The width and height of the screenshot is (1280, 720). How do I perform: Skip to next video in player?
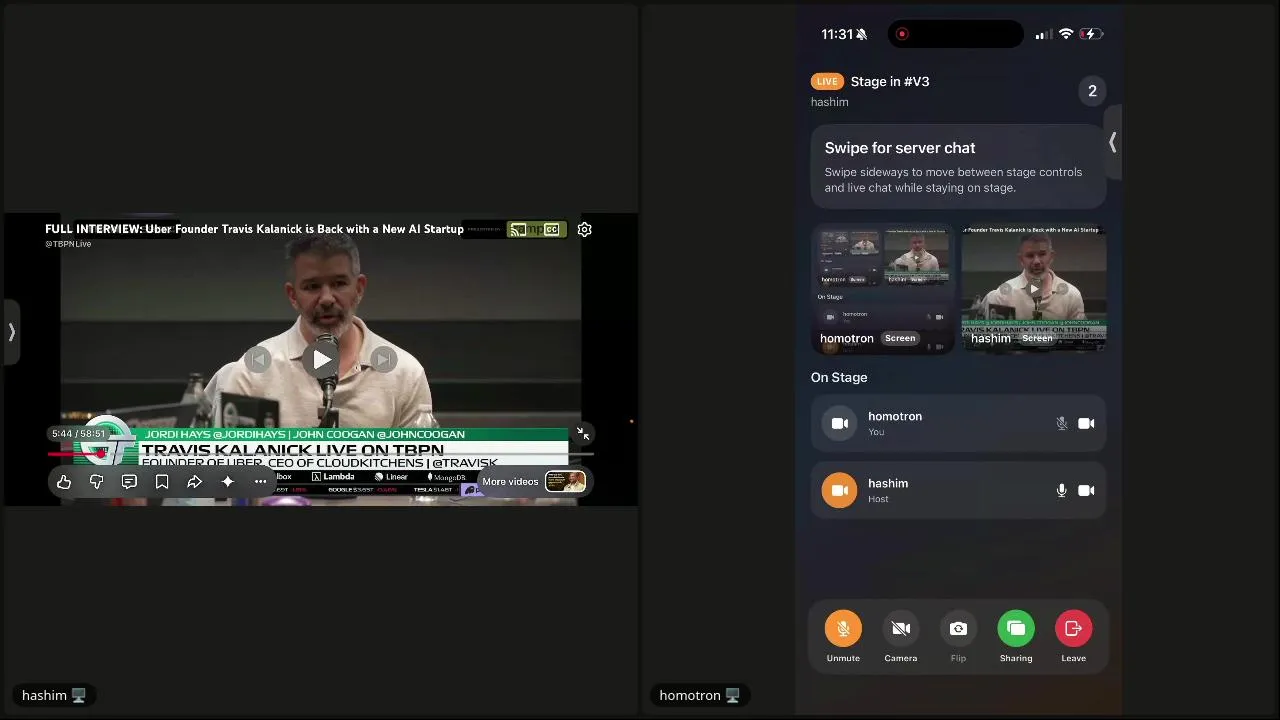coord(384,360)
